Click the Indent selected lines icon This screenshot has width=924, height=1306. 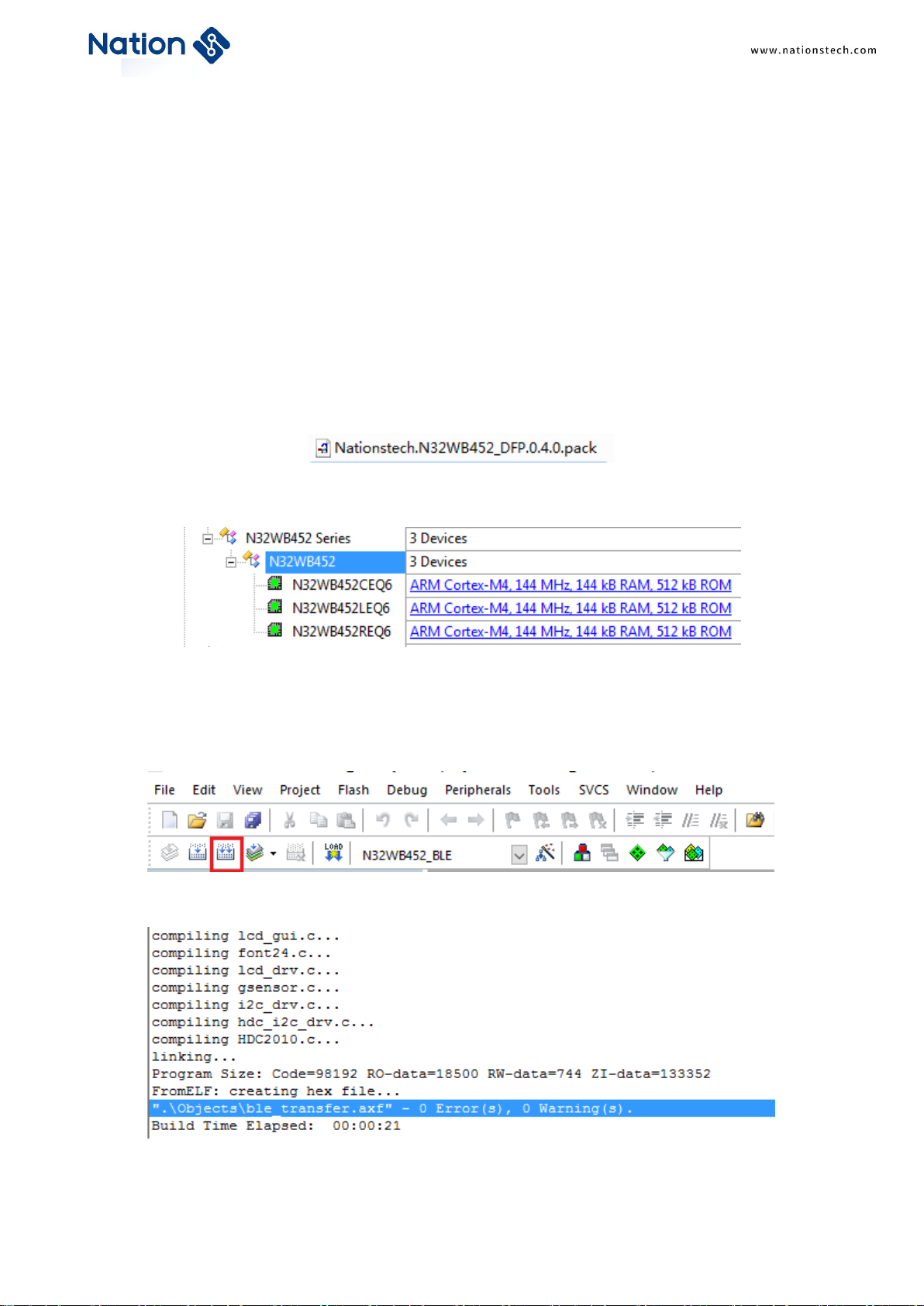point(635,820)
